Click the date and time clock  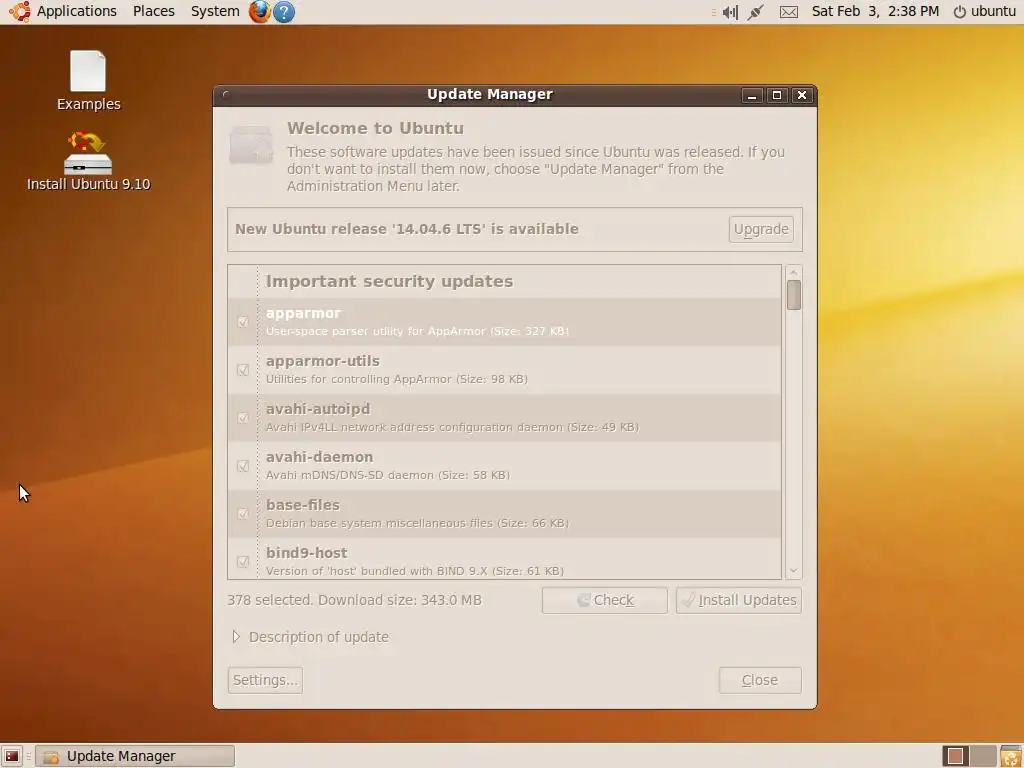point(875,12)
